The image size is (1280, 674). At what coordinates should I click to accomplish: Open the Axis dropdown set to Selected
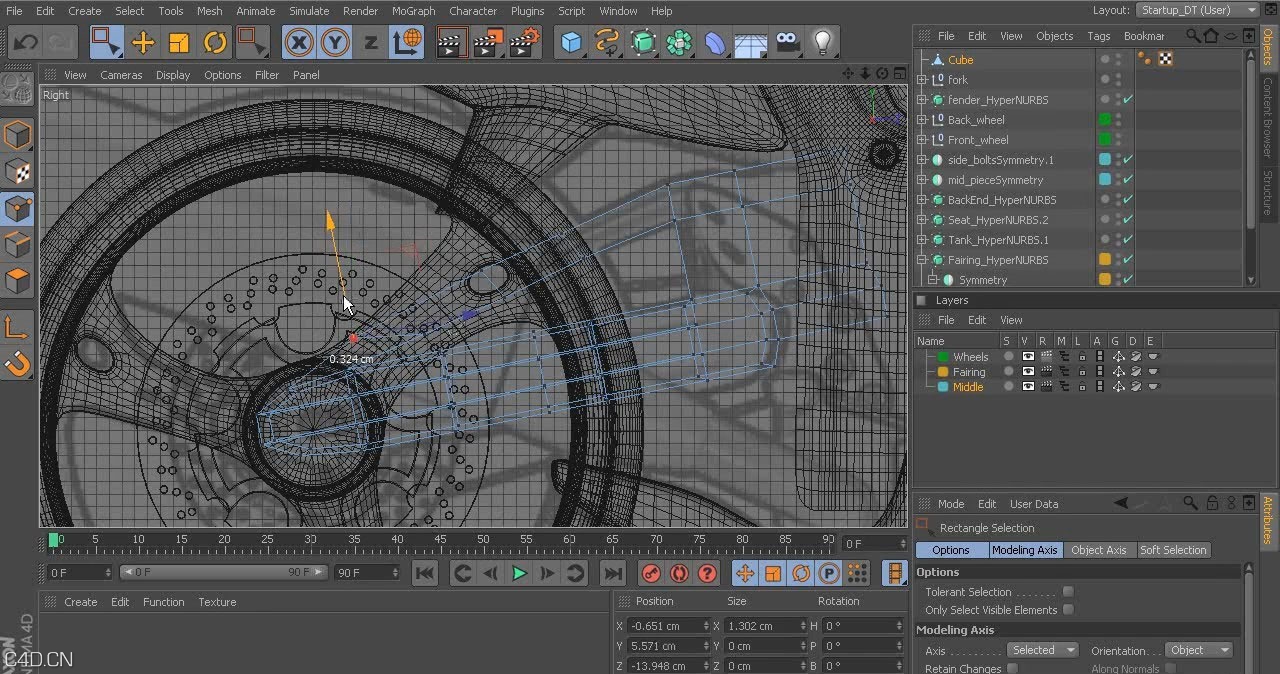tap(1041, 650)
